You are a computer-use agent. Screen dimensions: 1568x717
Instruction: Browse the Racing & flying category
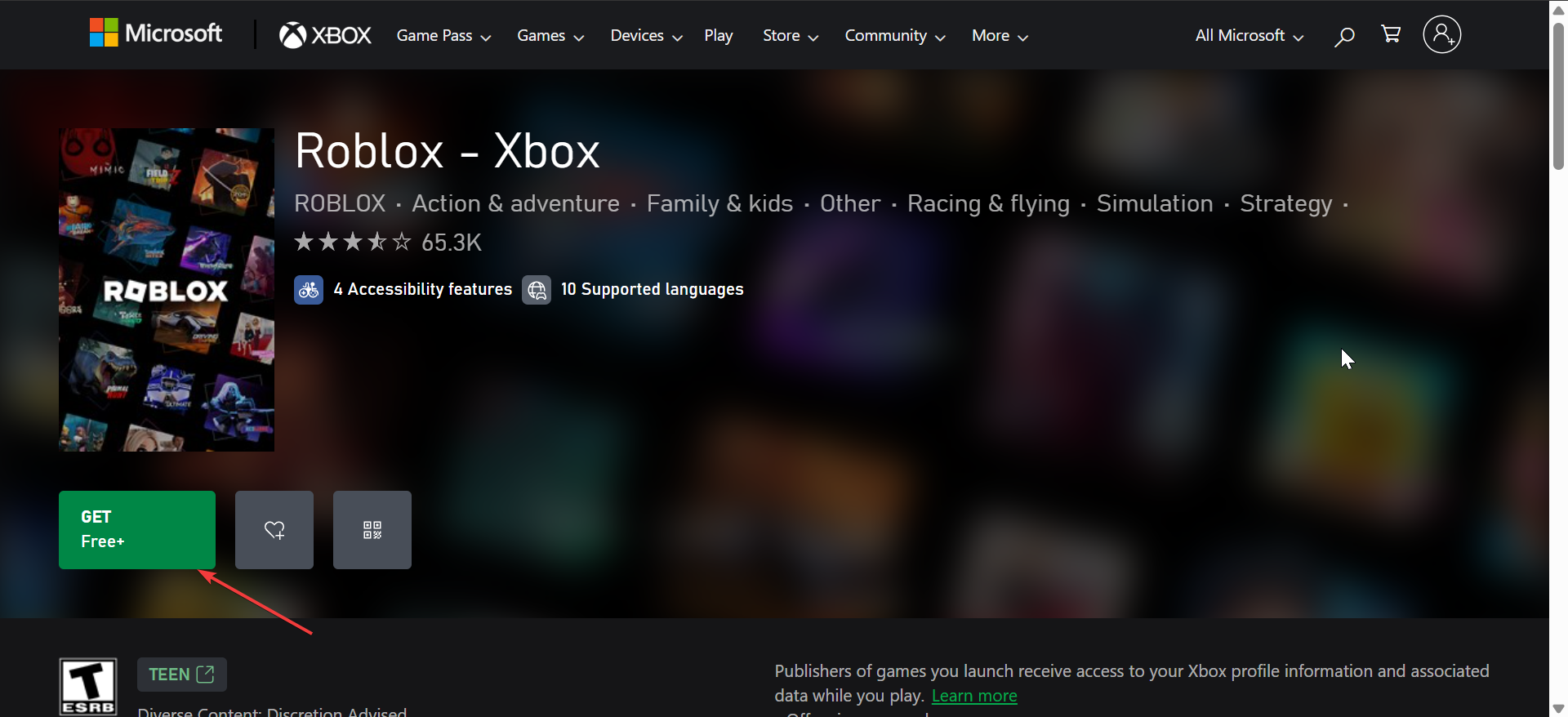click(x=988, y=203)
